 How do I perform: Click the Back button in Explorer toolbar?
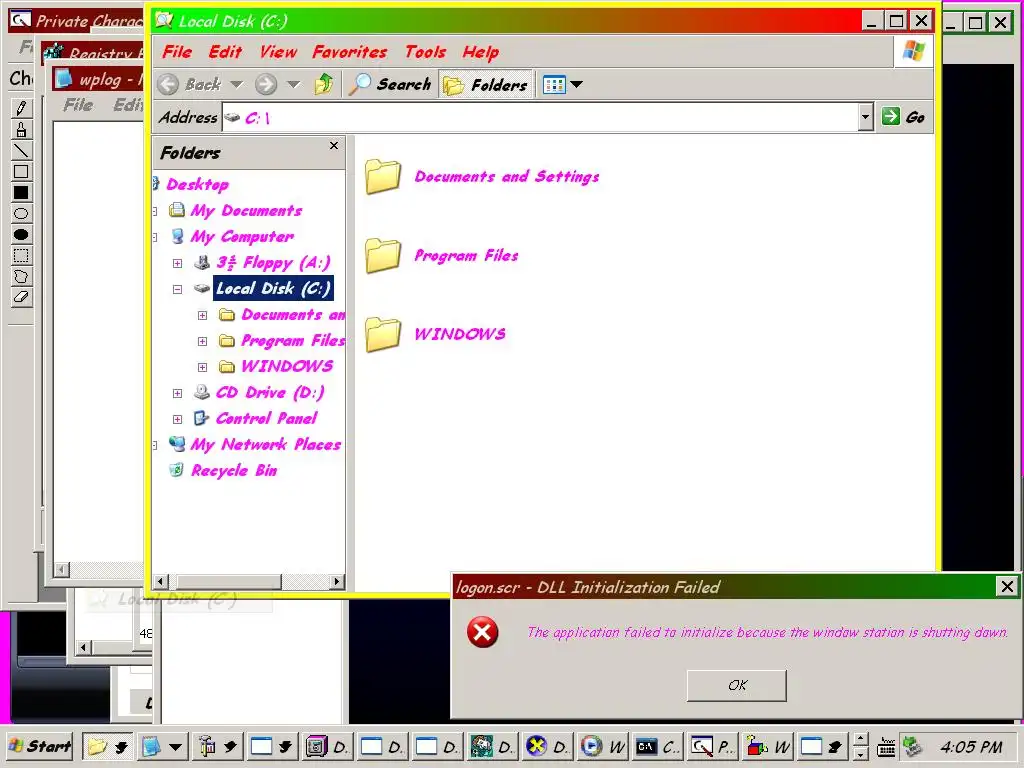[191, 84]
